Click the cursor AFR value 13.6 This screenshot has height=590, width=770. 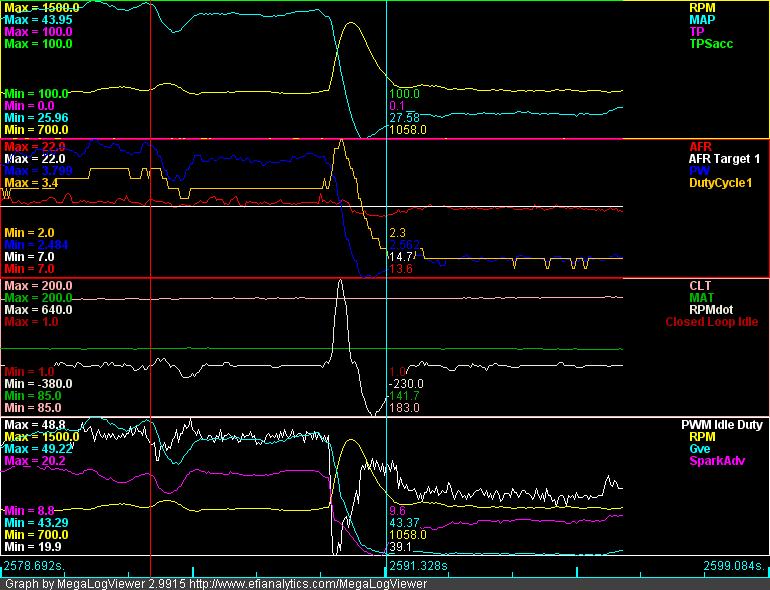point(401,269)
